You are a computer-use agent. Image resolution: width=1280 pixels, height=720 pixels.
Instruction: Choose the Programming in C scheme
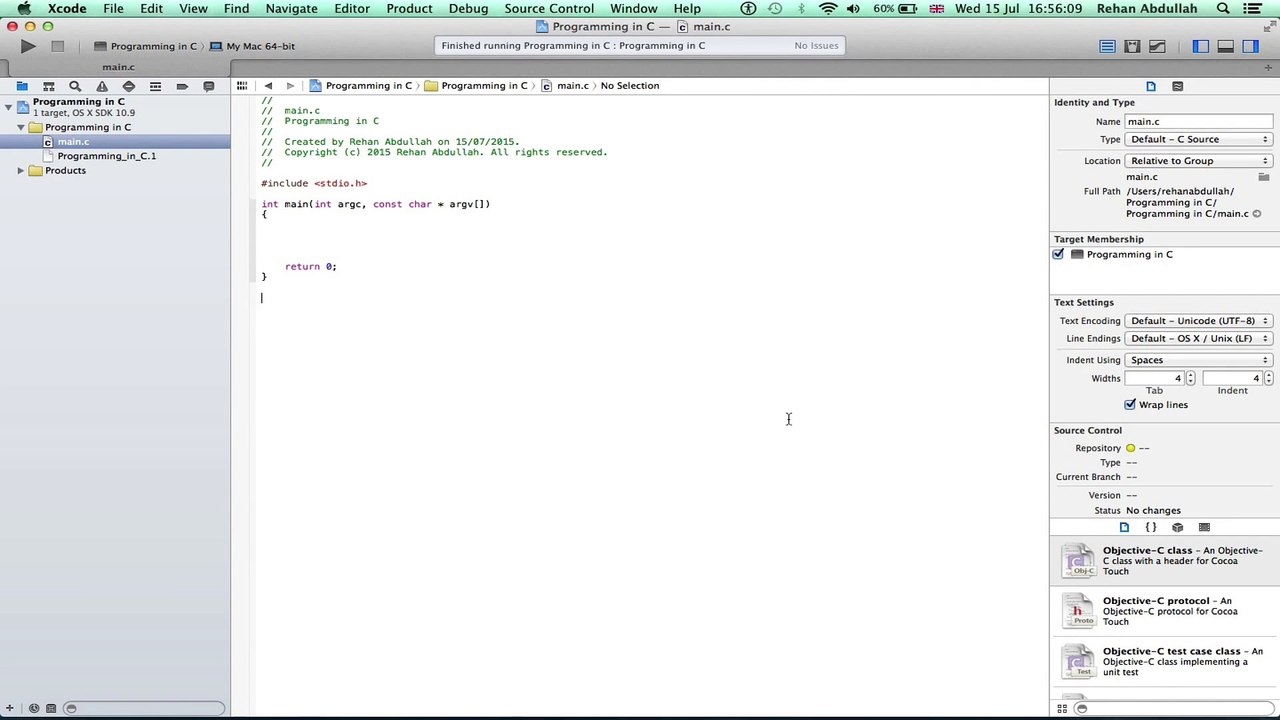click(x=145, y=46)
